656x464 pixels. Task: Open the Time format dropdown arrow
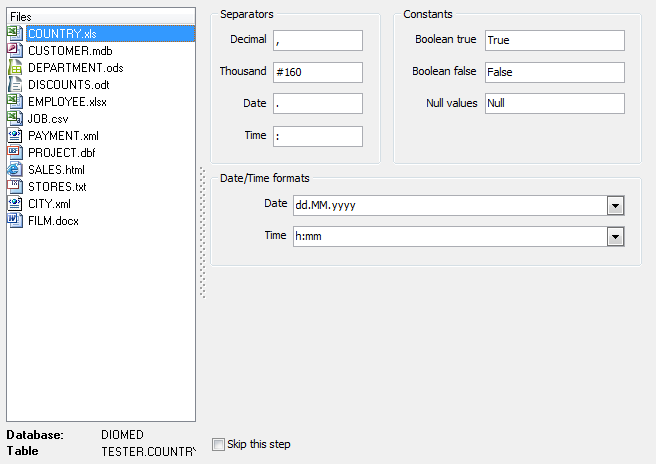tap(615, 237)
